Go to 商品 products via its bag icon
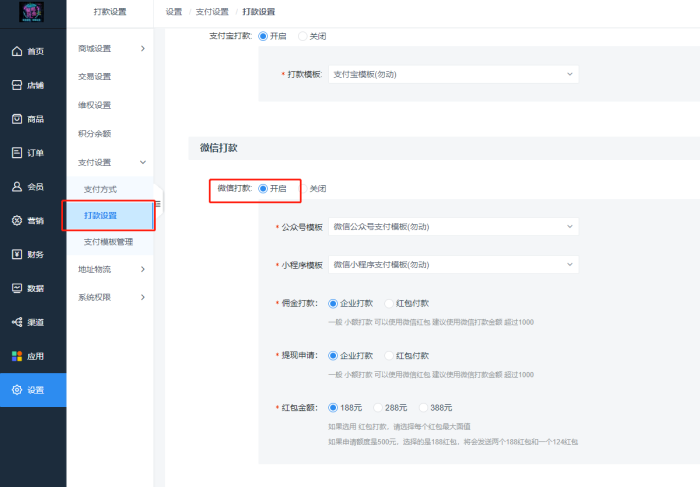Viewport: 700px width, 487px height. [x=17, y=119]
